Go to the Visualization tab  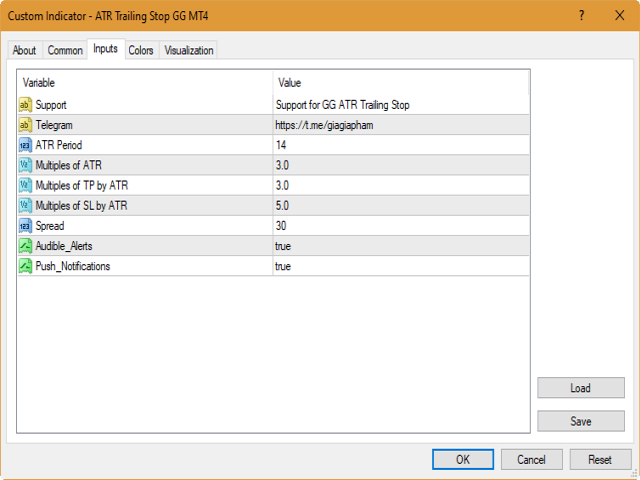[x=189, y=51]
